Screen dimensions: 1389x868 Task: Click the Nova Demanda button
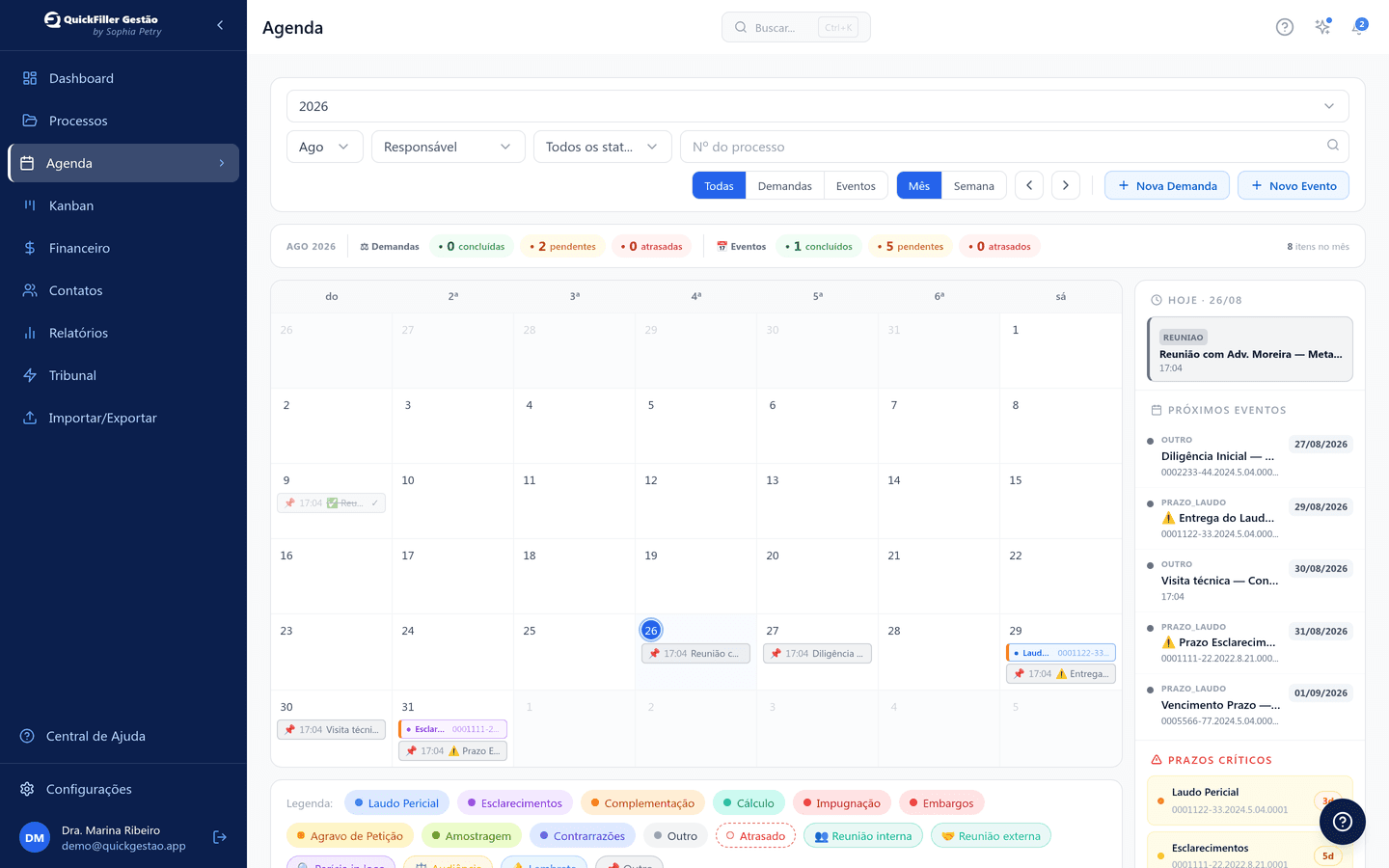1167,185
